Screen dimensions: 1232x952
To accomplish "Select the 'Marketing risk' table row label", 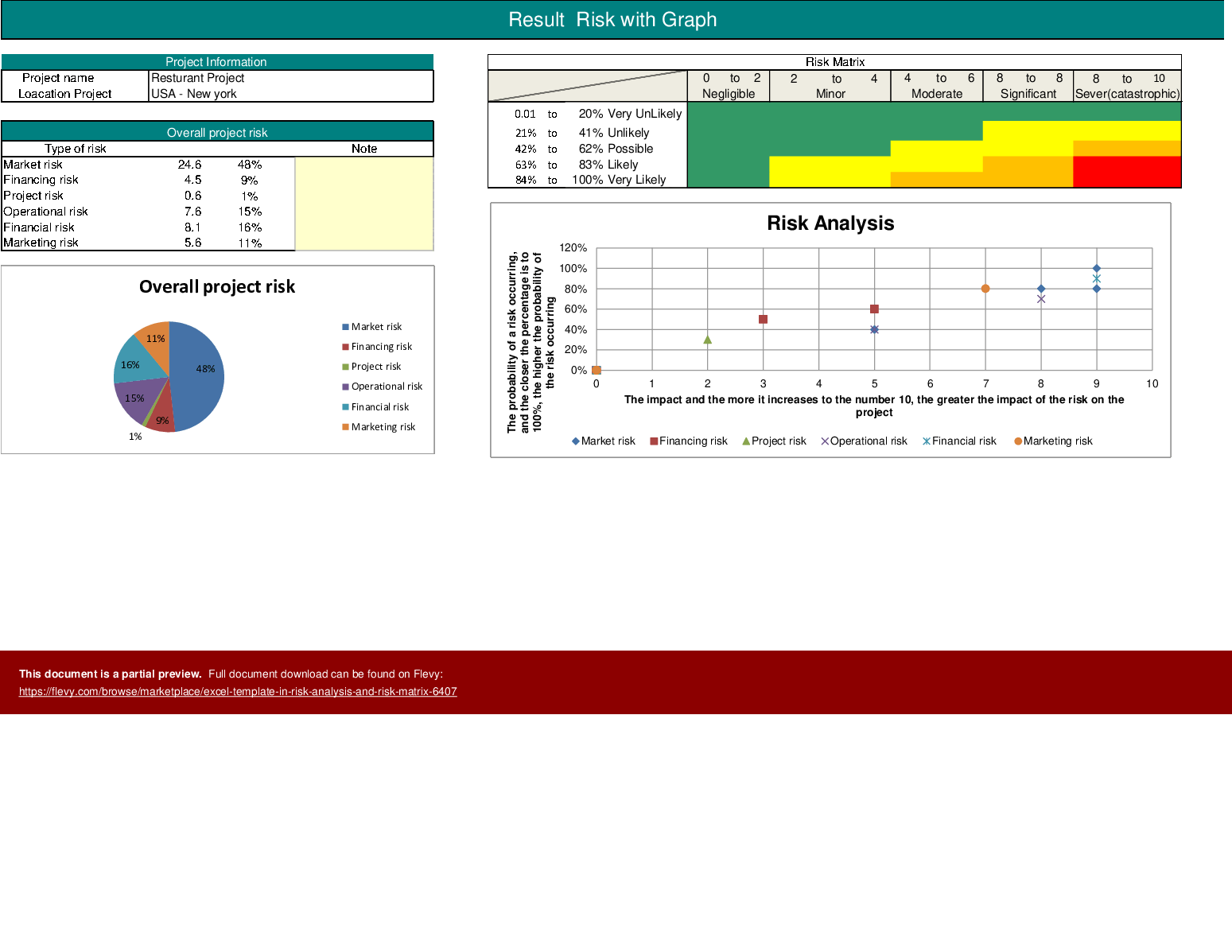I will pos(41,243).
